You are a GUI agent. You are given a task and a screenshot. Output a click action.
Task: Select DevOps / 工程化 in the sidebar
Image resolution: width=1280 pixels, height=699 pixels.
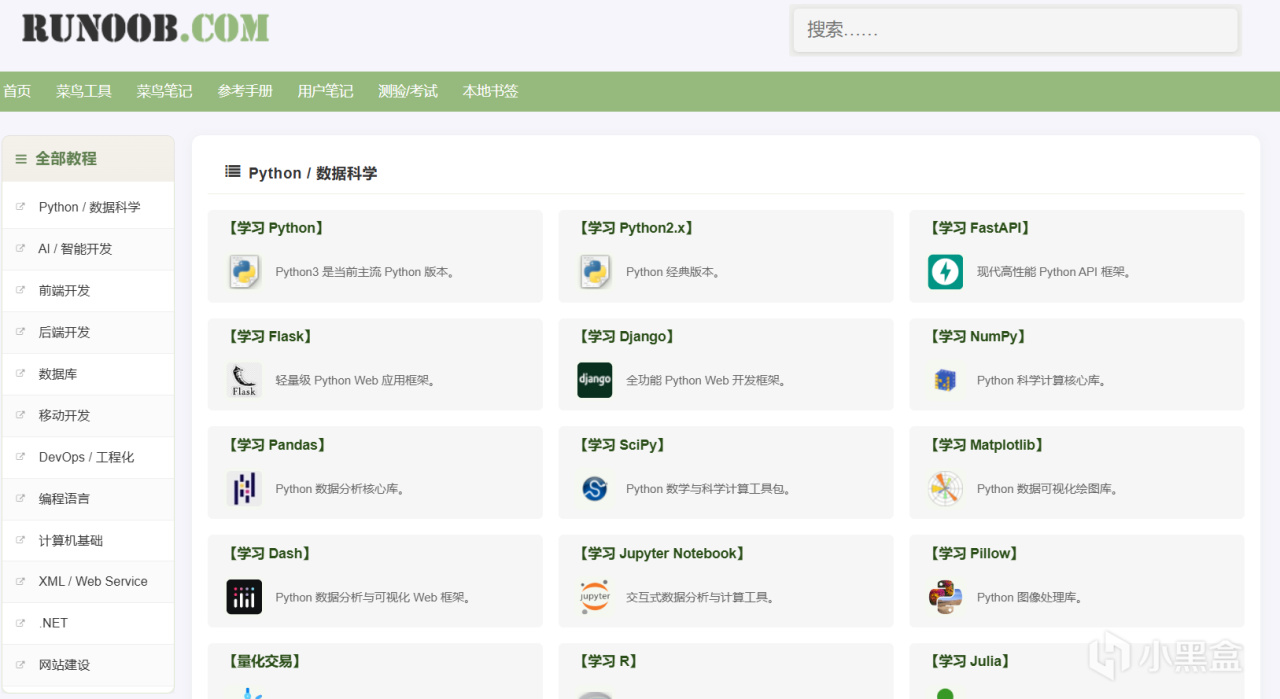pyautogui.click(x=88, y=457)
